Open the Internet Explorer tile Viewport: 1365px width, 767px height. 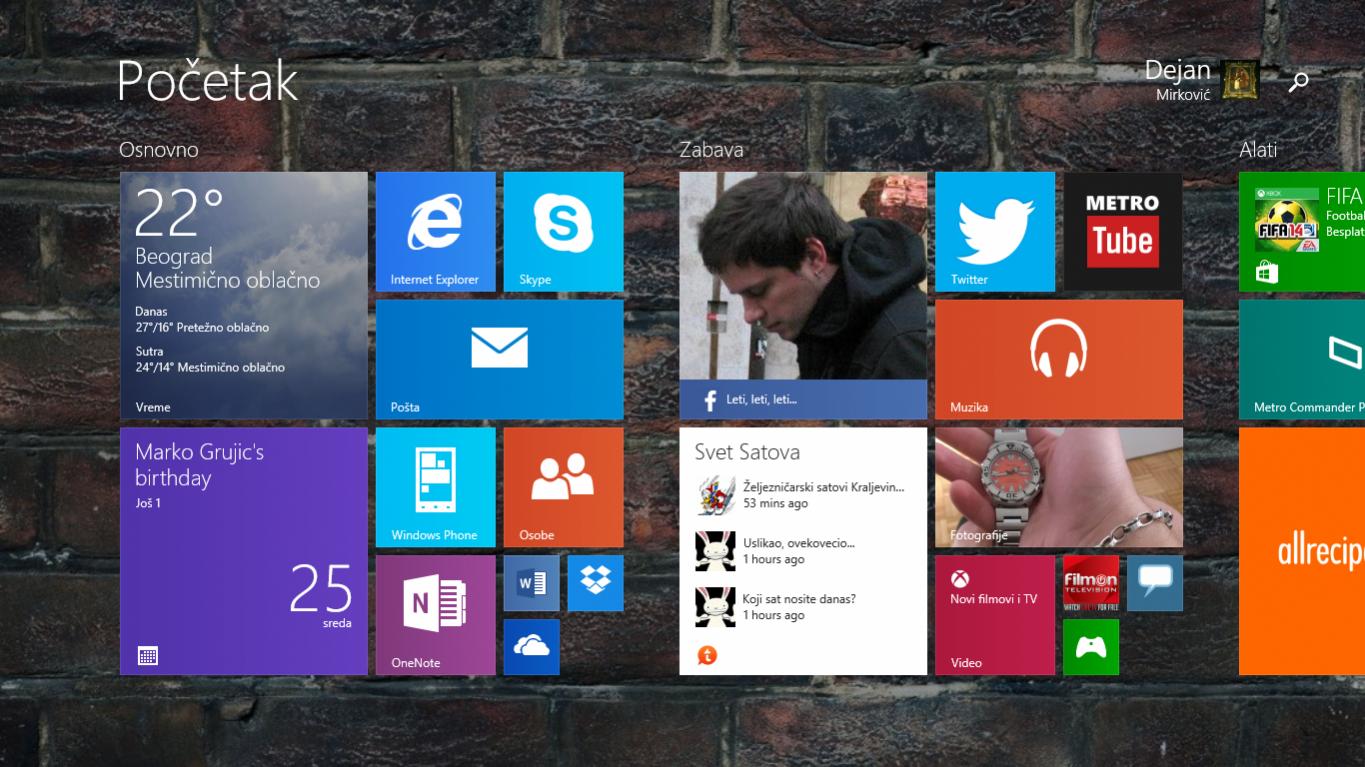point(435,231)
